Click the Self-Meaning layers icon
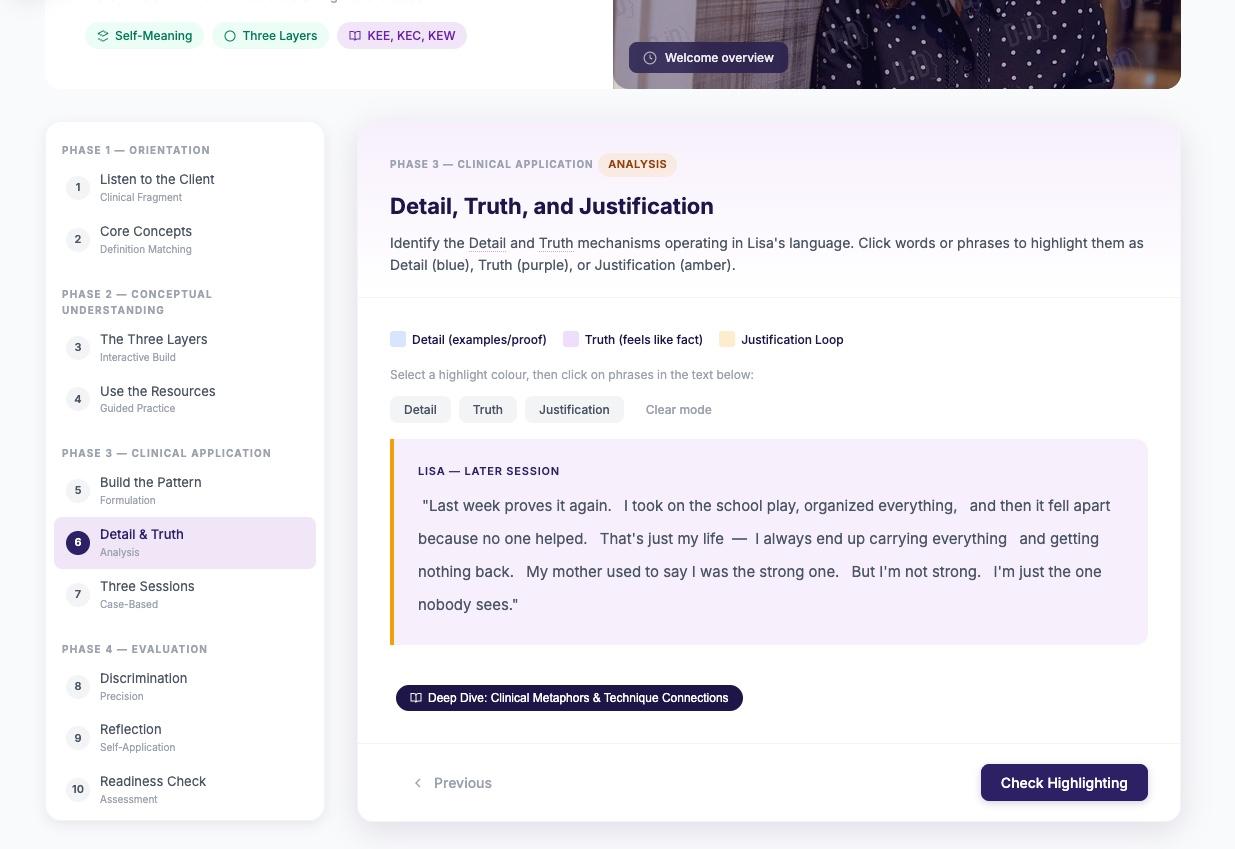 coord(102,36)
